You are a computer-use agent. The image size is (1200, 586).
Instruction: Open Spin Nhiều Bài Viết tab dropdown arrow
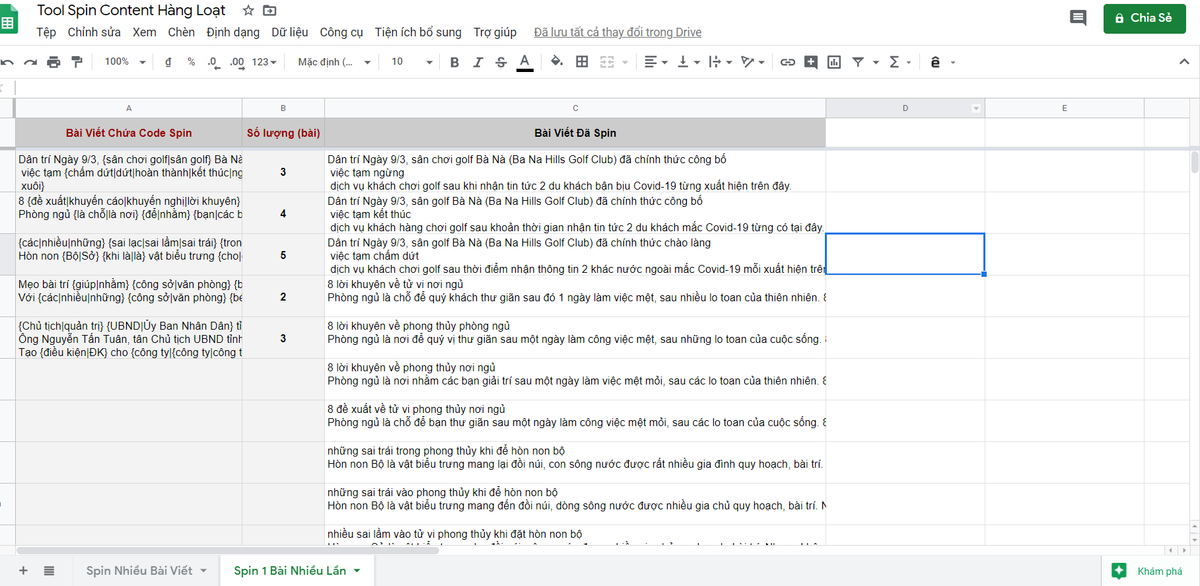coord(204,570)
